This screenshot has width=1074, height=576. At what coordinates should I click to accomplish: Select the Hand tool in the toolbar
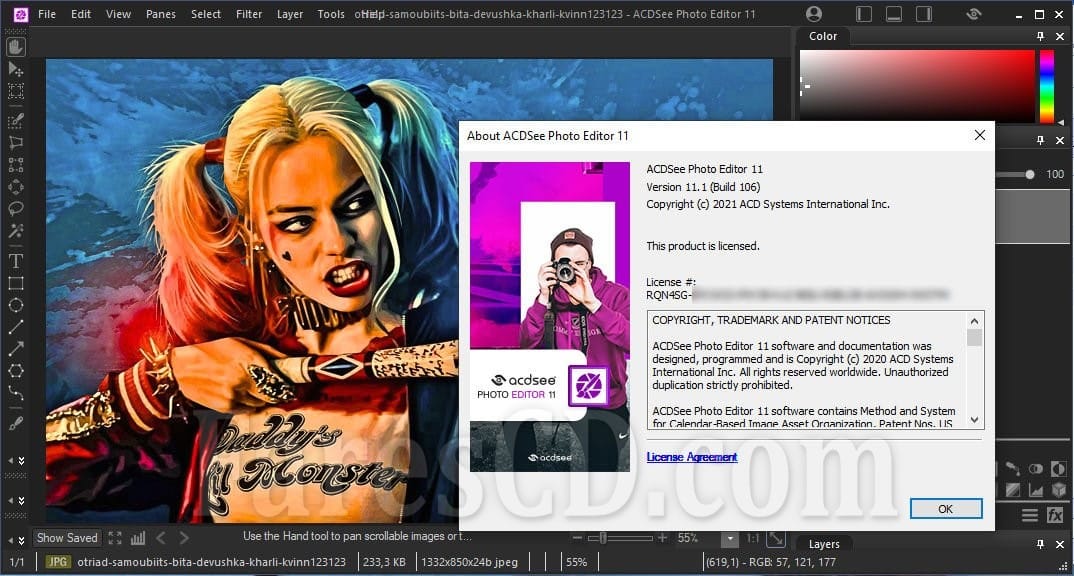coord(16,47)
